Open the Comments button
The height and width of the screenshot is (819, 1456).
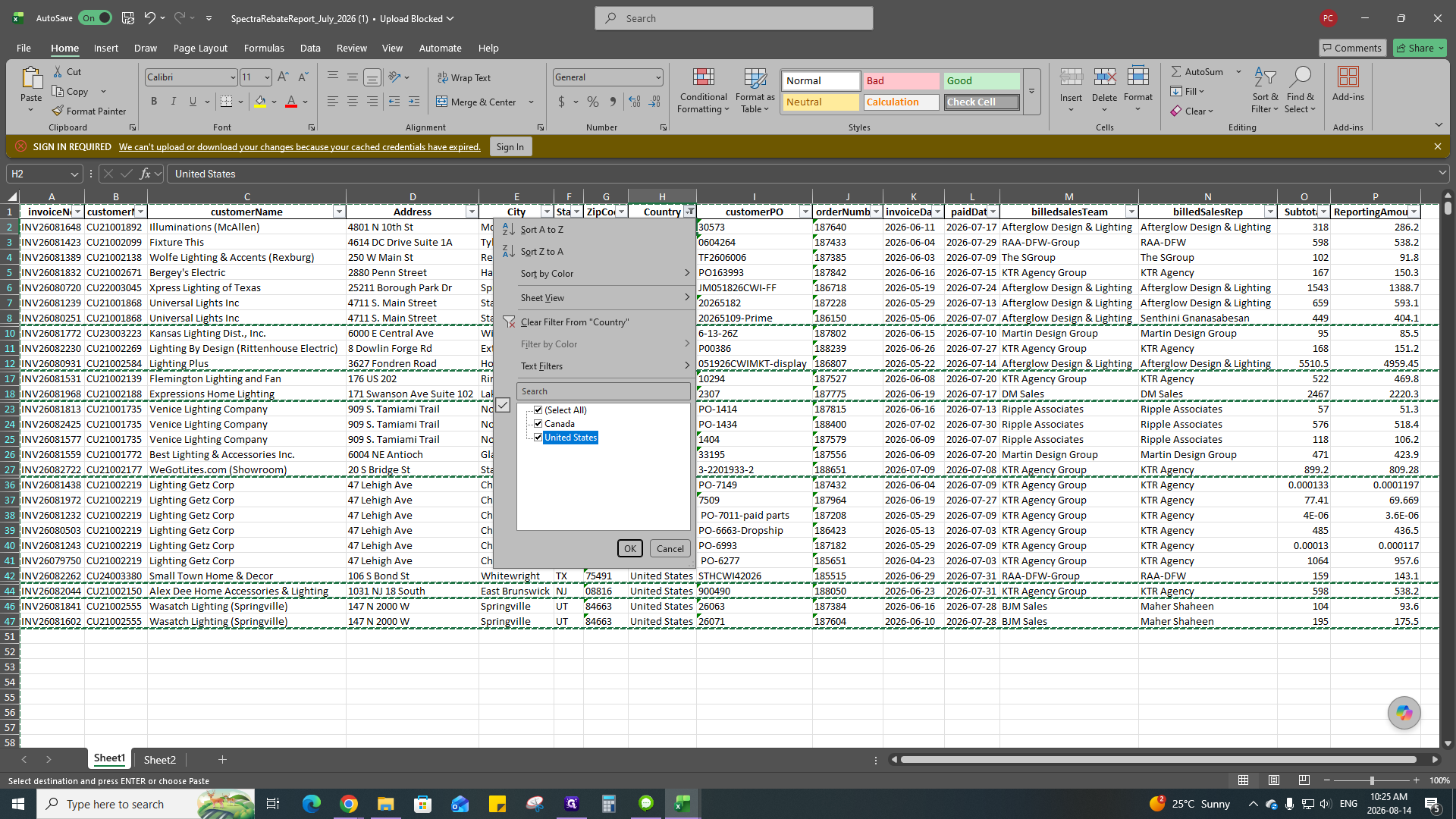pos(1352,48)
